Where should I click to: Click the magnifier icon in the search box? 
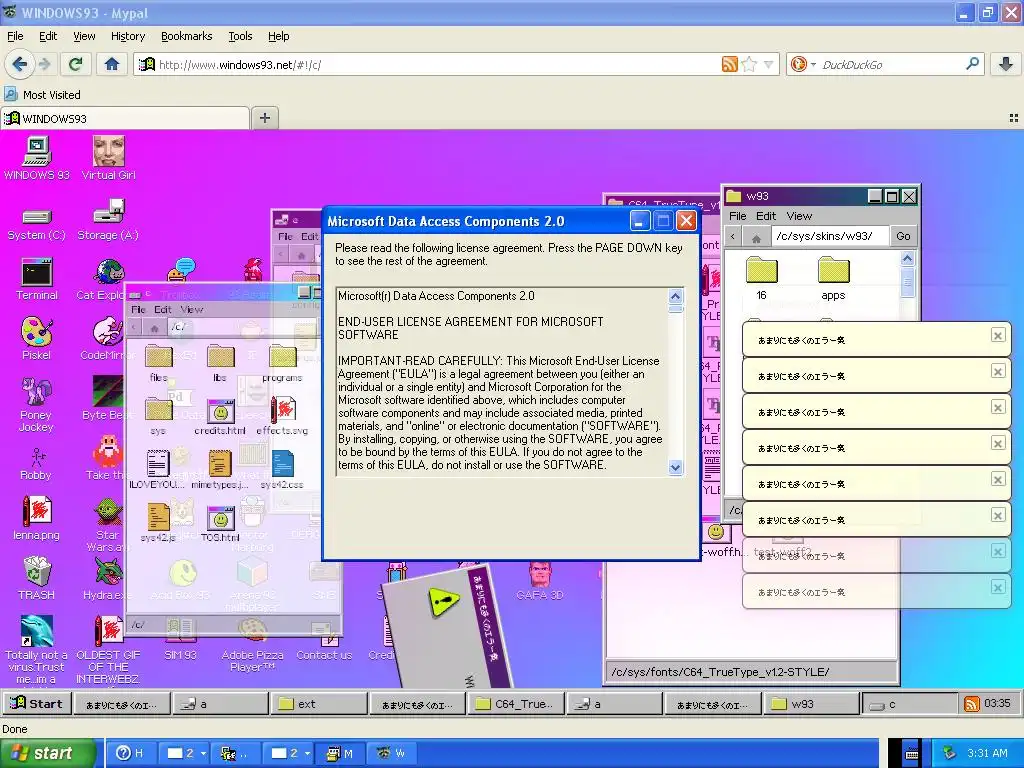pos(972,64)
